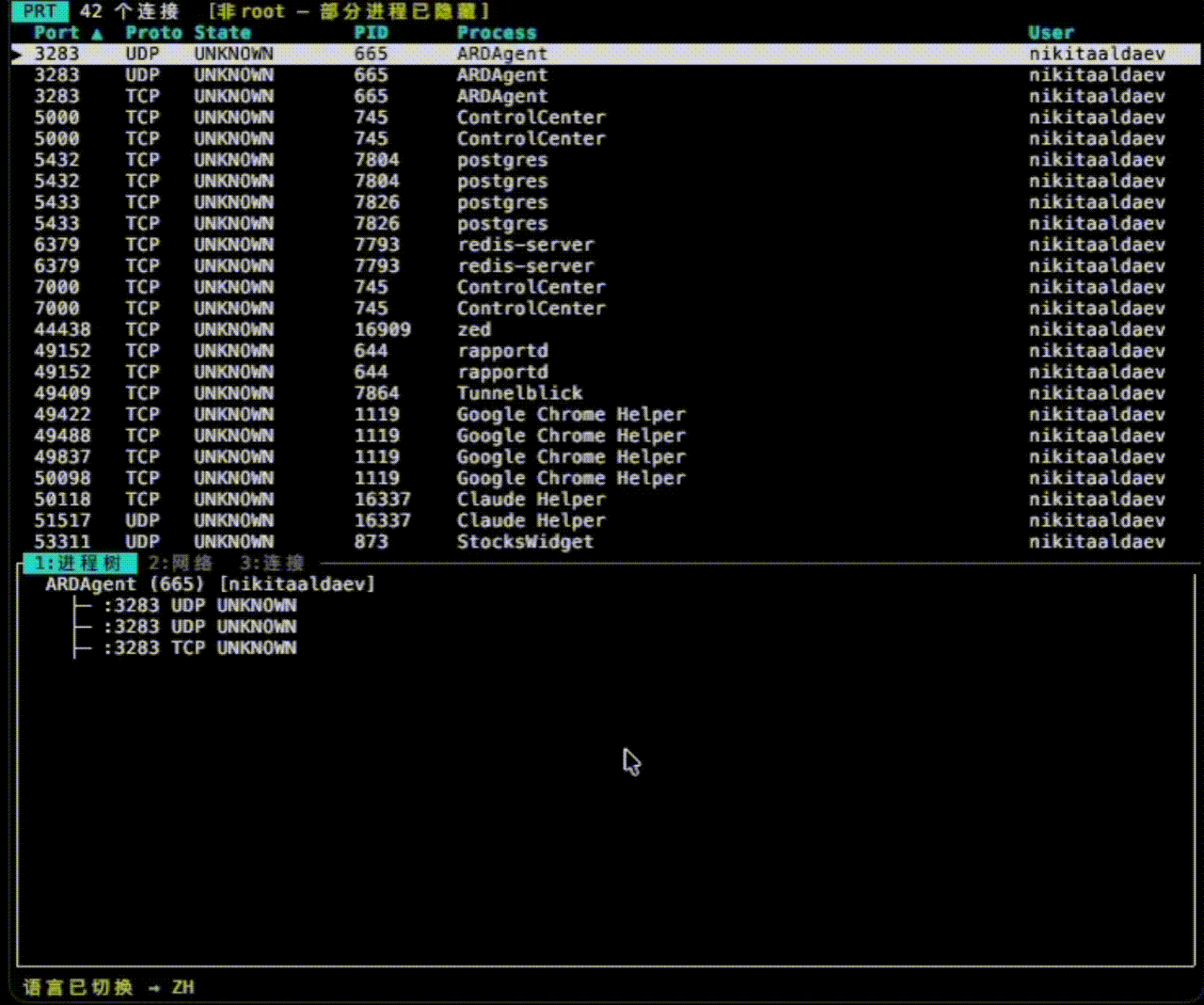
Task: Click the '语言已切换 → ZH' status message
Action: (108, 987)
